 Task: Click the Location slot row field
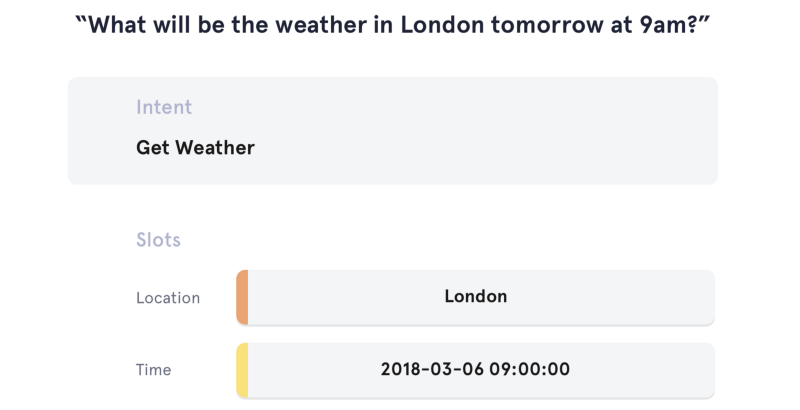pos(476,297)
